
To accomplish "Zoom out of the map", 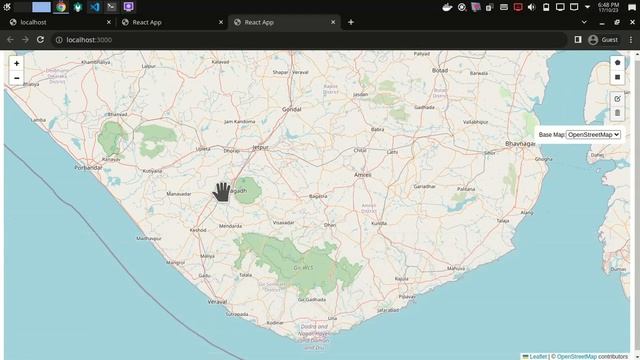I will coord(16,78).
